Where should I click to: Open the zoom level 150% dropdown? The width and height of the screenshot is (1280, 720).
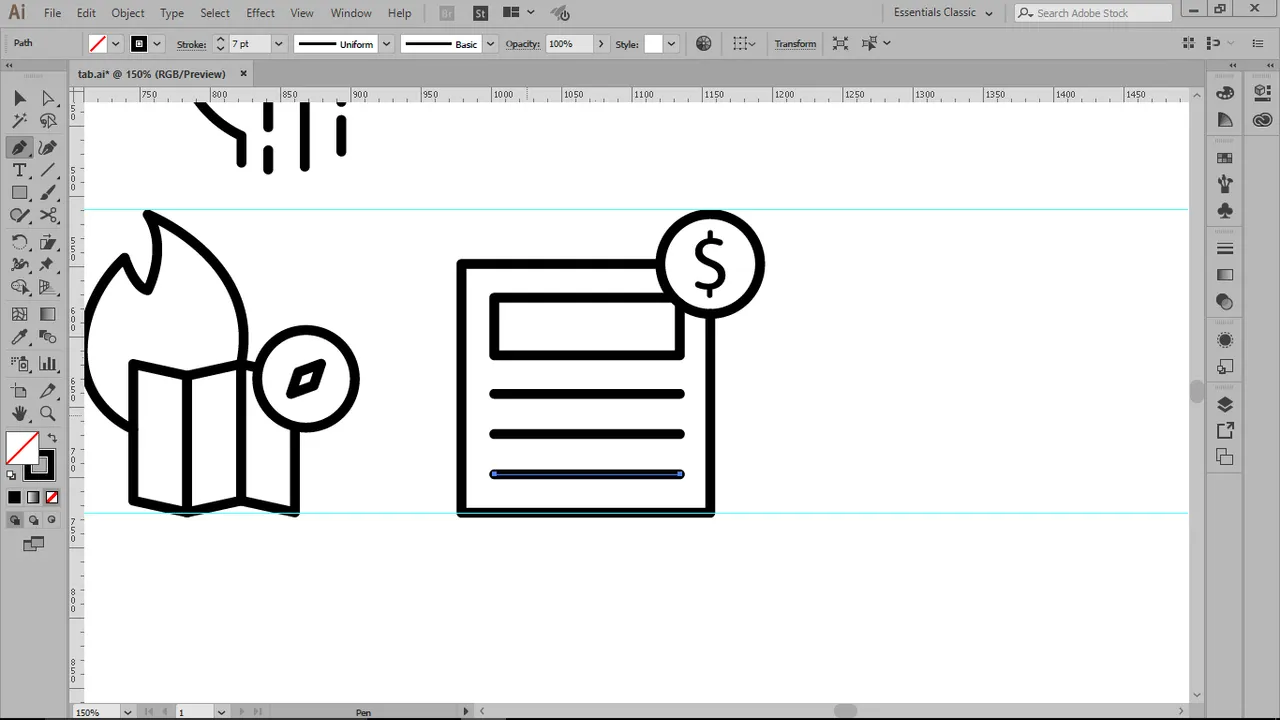[127, 712]
